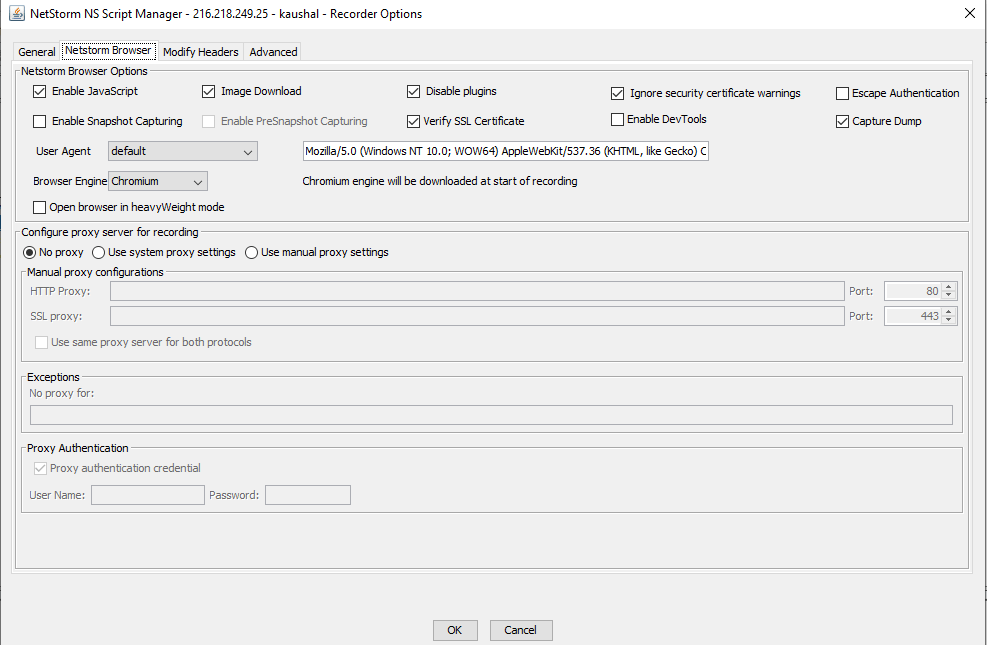Check Use same proxy server for both protocols
Image resolution: width=987 pixels, height=645 pixels.
[42, 342]
